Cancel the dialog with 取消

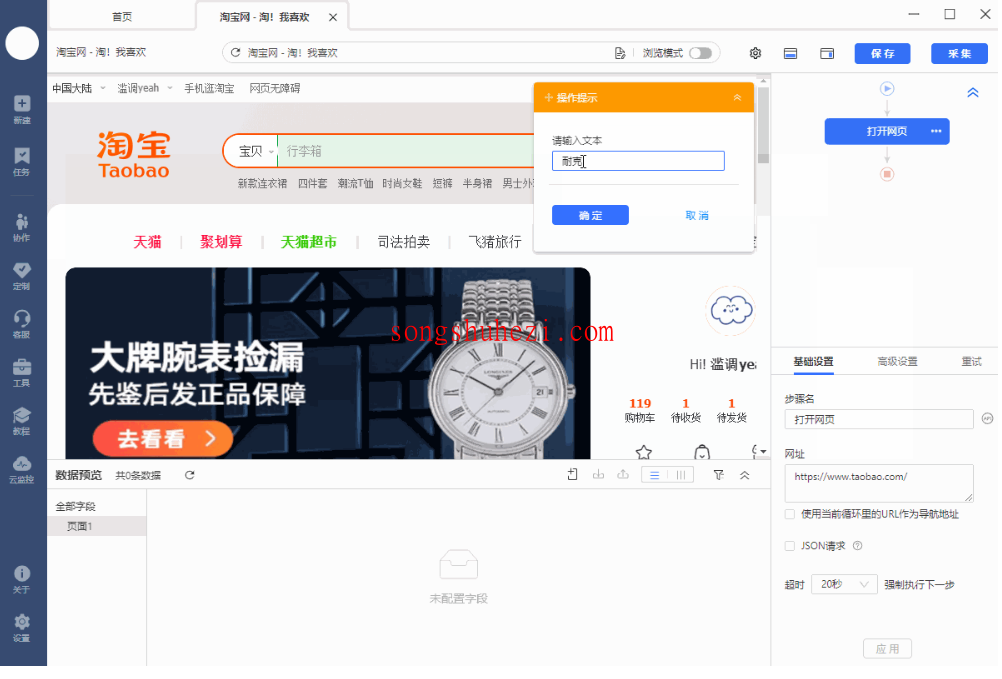click(x=697, y=215)
